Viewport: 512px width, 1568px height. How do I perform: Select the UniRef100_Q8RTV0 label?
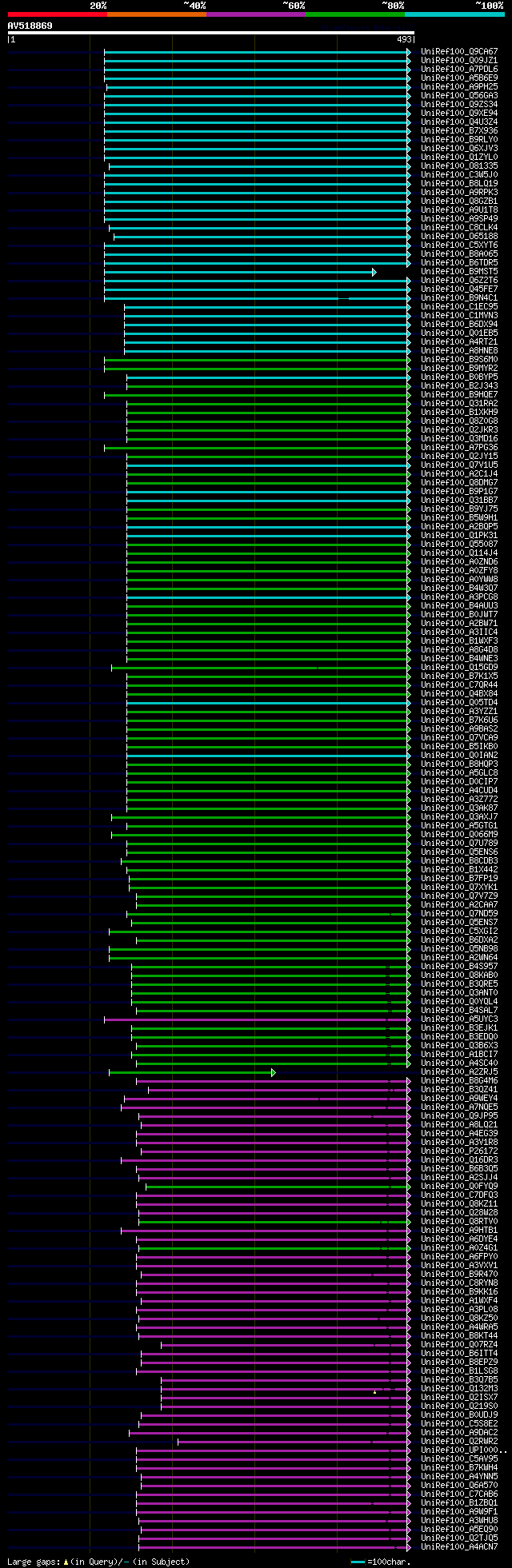(x=459, y=1222)
